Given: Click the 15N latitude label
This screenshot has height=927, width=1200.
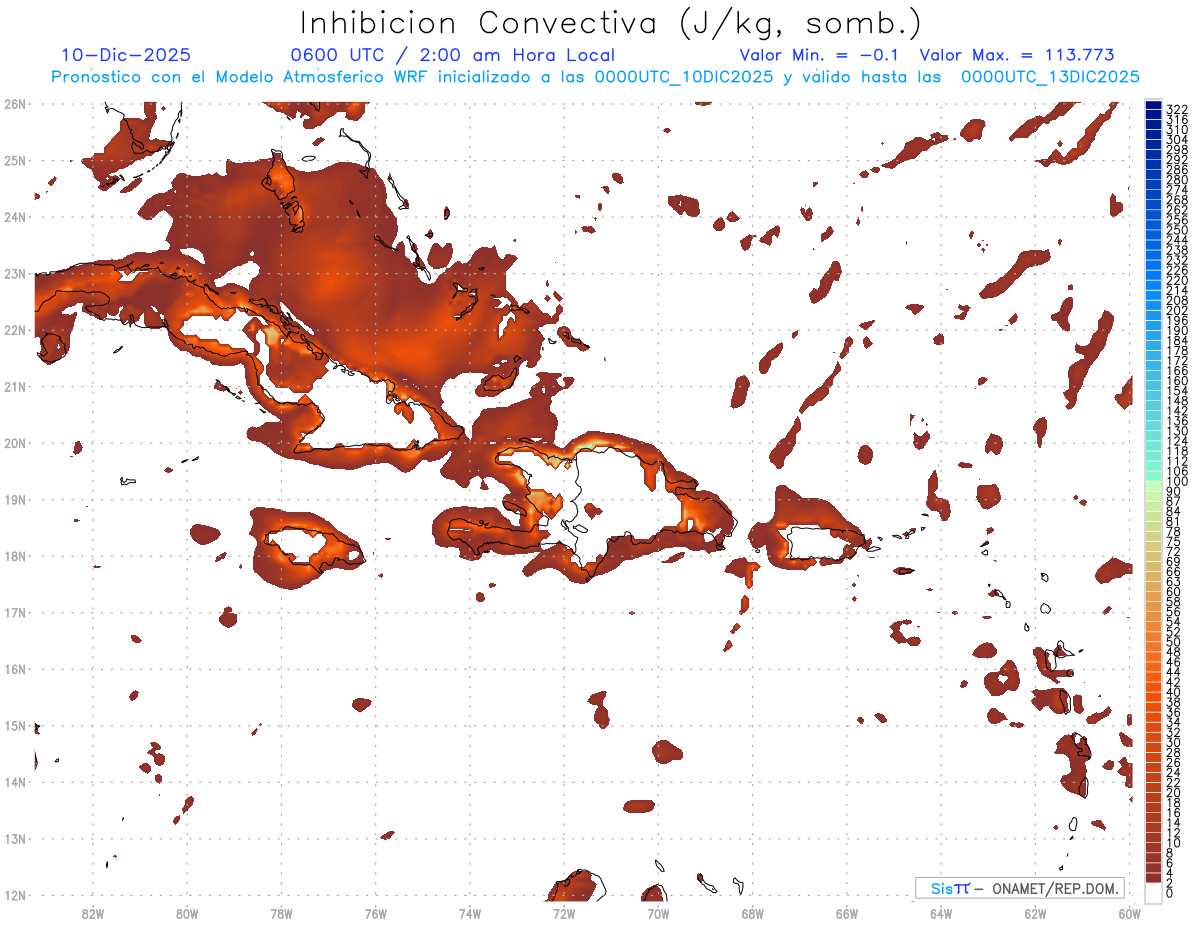Looking at the screenshot, I should click(x=15, y=725).
